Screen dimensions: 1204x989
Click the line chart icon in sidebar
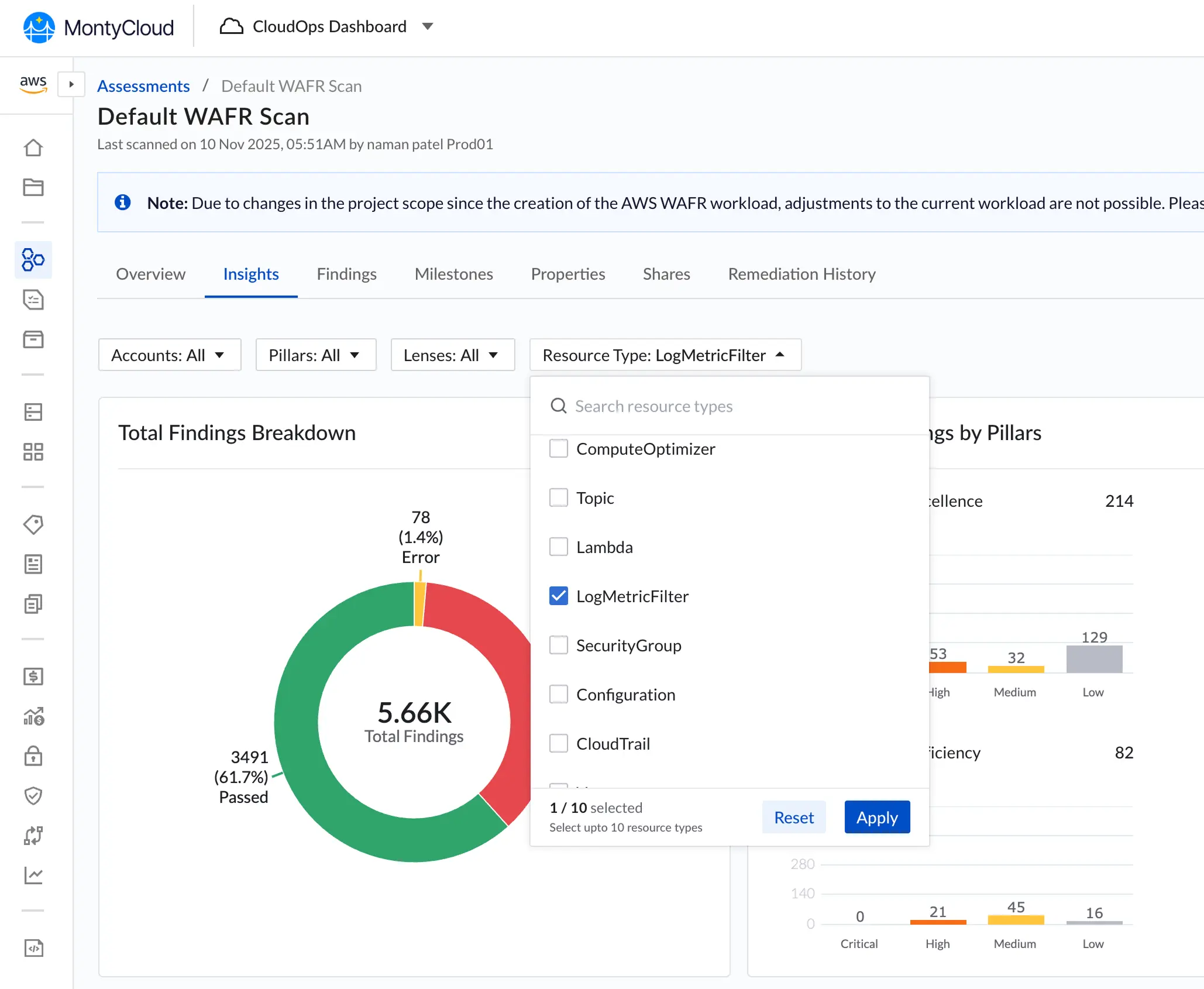tap(33, 875)
